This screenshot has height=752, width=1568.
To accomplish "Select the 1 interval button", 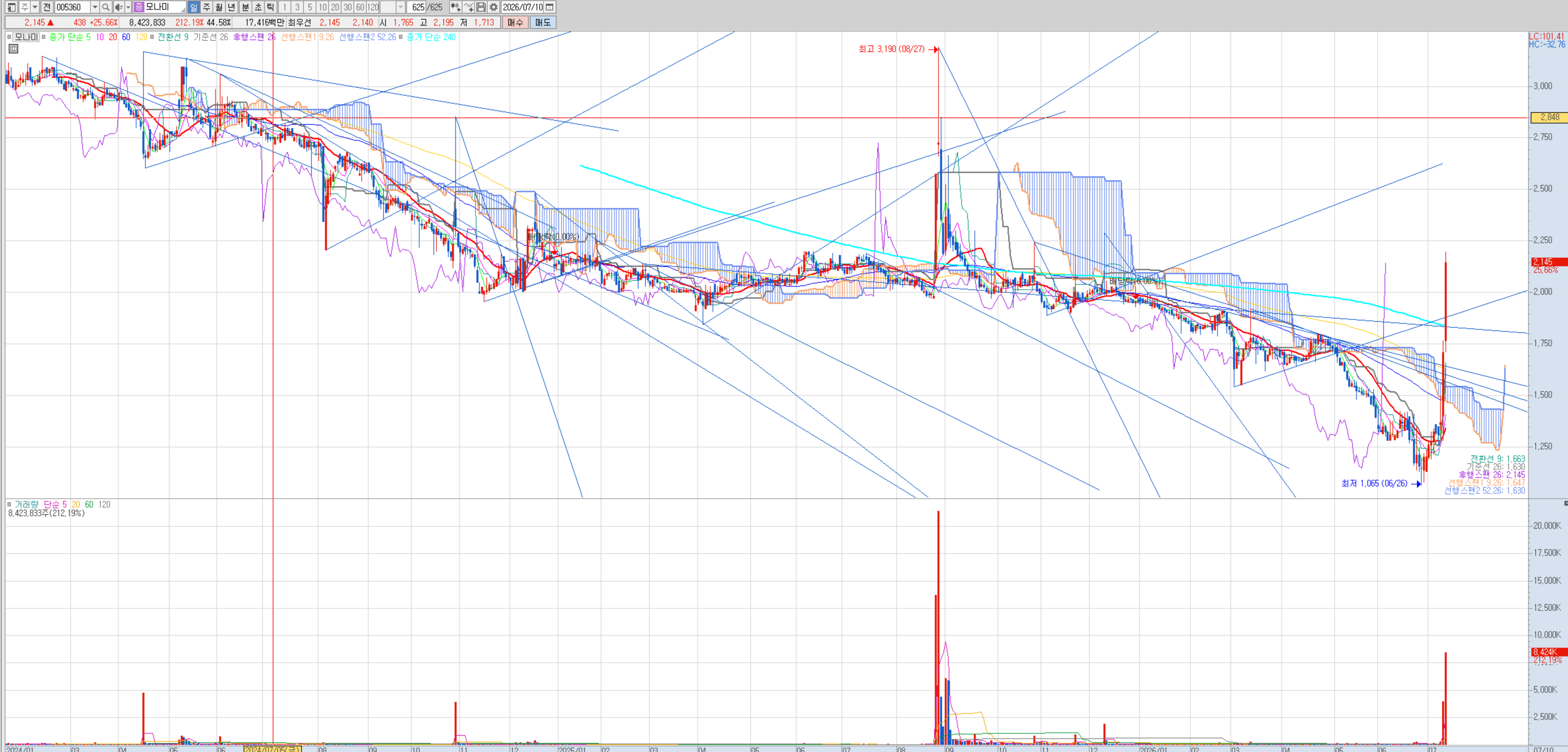I will pyautogui.click(x=284, y=7).
